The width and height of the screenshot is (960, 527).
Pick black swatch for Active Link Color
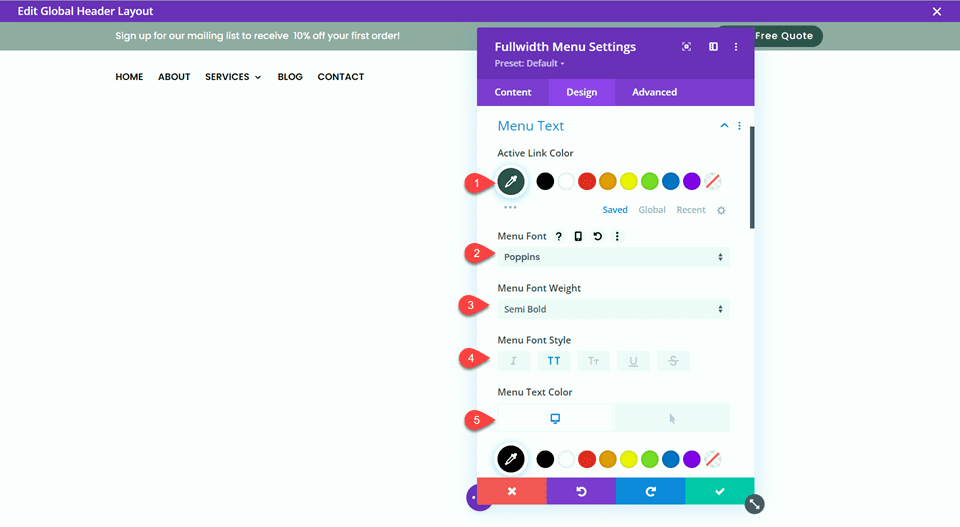(x=545, y=181)
